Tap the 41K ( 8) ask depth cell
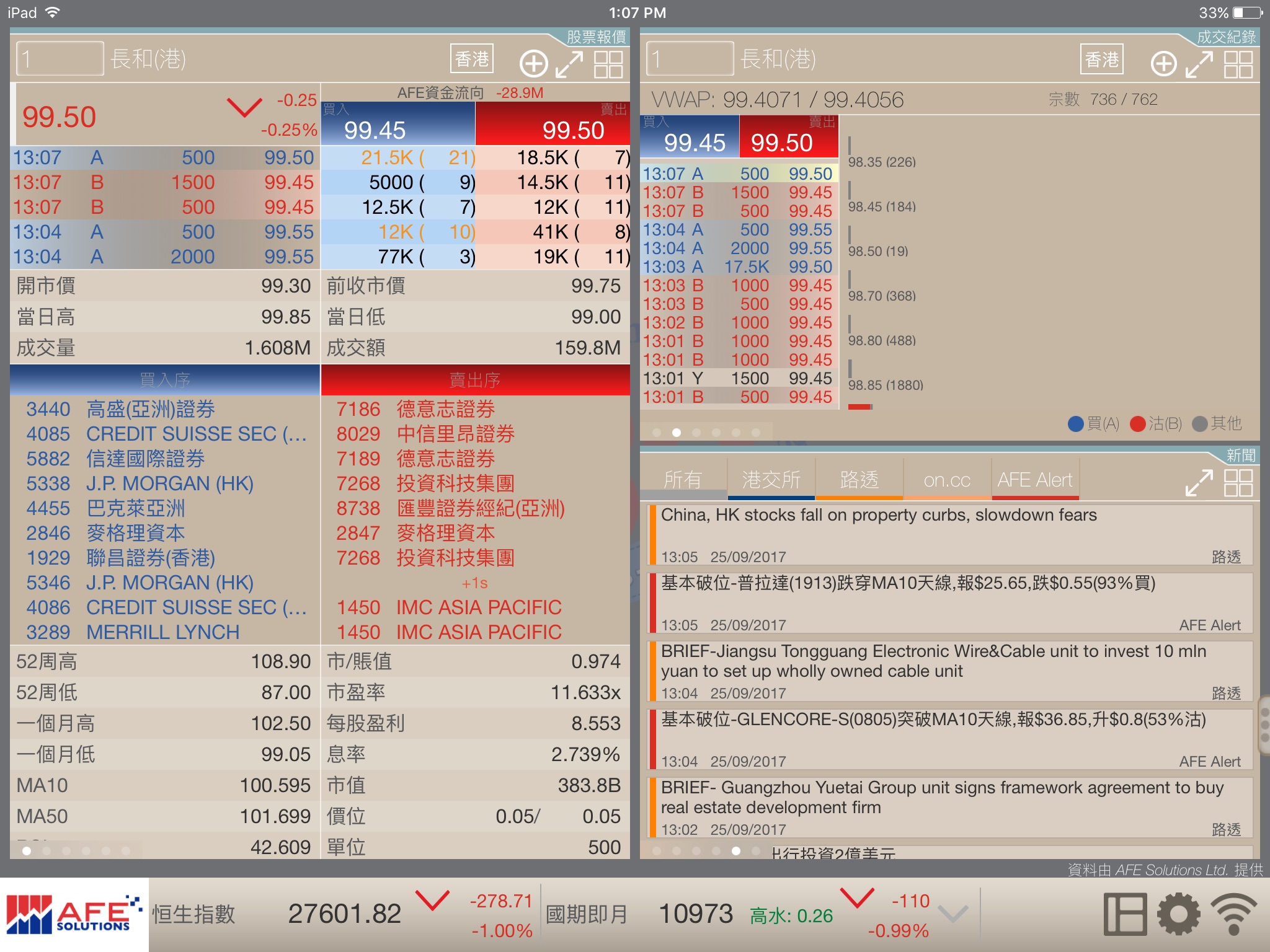 [x=553, y=232]
